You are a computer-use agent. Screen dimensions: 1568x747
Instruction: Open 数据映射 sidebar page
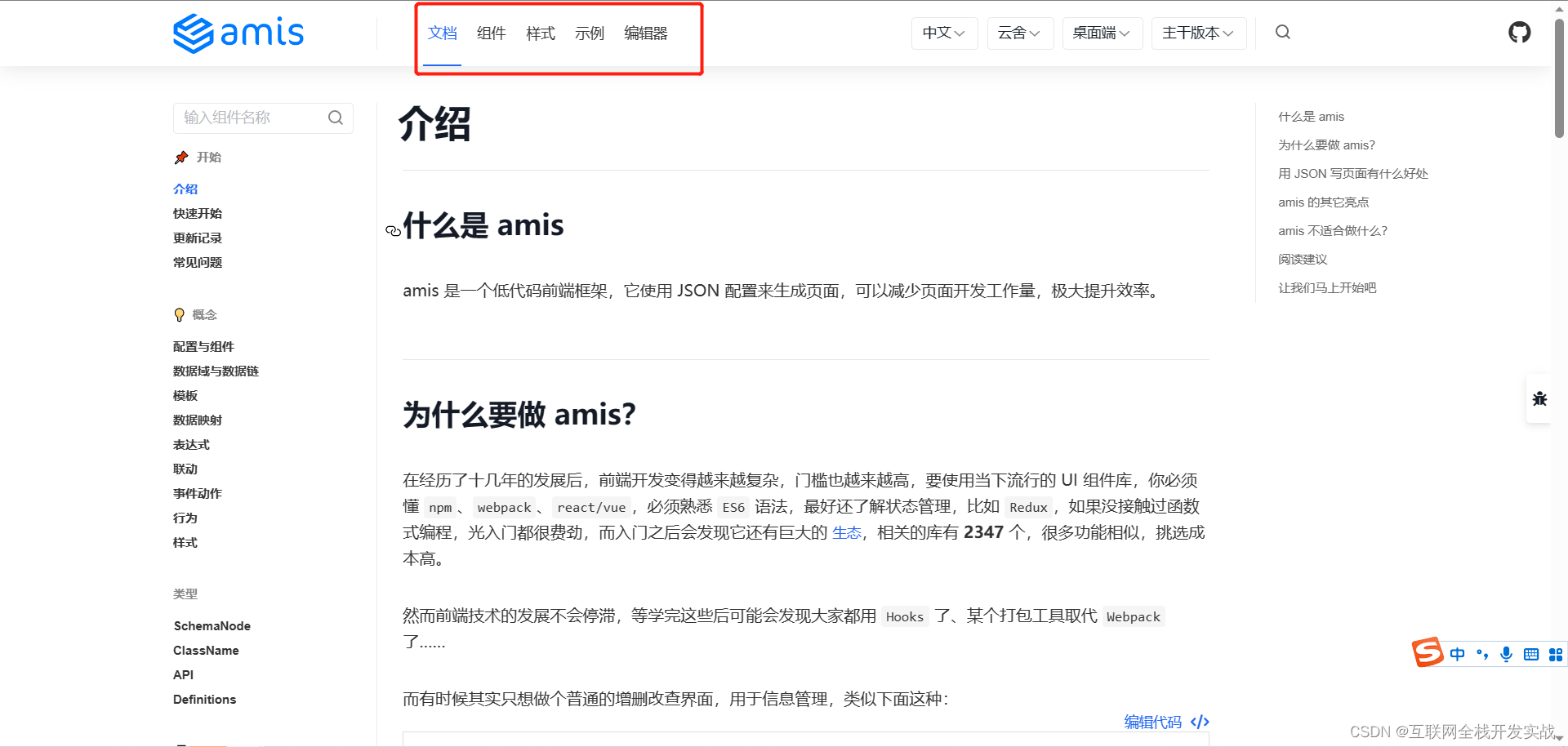tap(198, 420)
